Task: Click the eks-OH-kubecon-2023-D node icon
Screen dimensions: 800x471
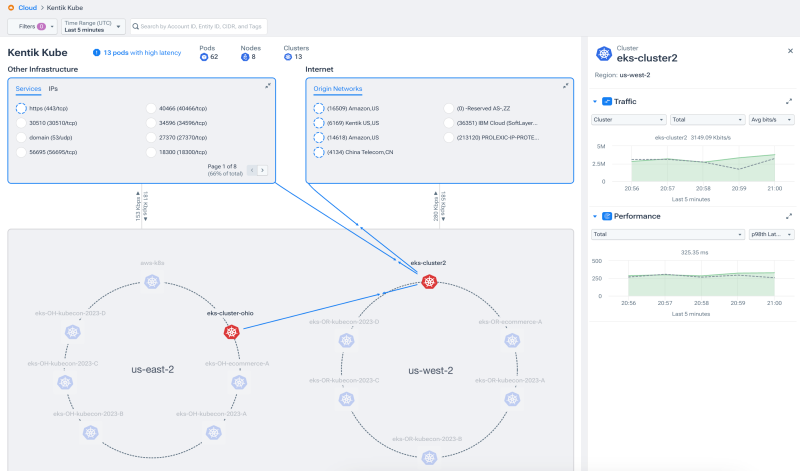Action: pyautogui.click(x=73, y=332)
